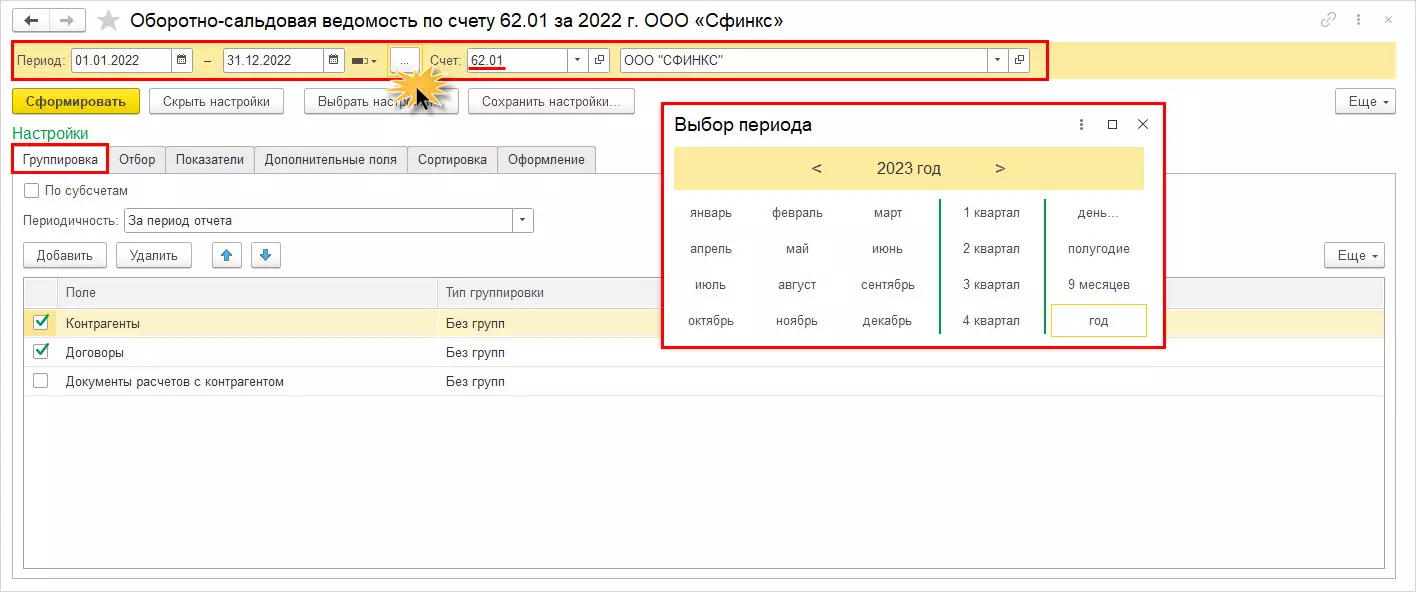Uncheck the Контрагенты checkbox
Viewport: 1416px width, 592px height.
(x=41, y=322)
